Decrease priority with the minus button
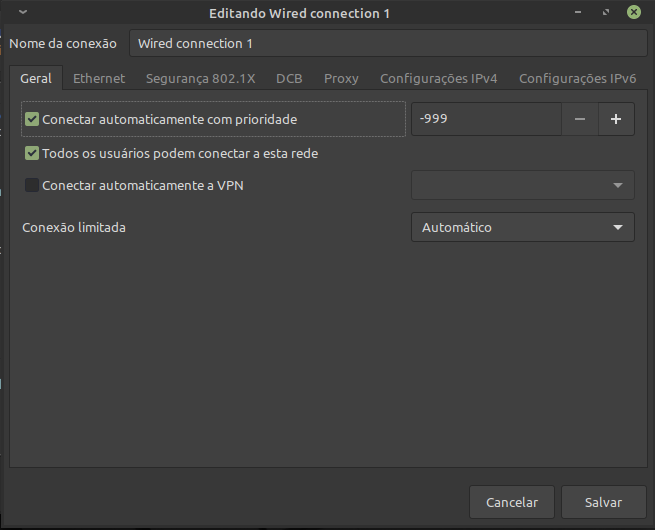 tap(580, 119)
